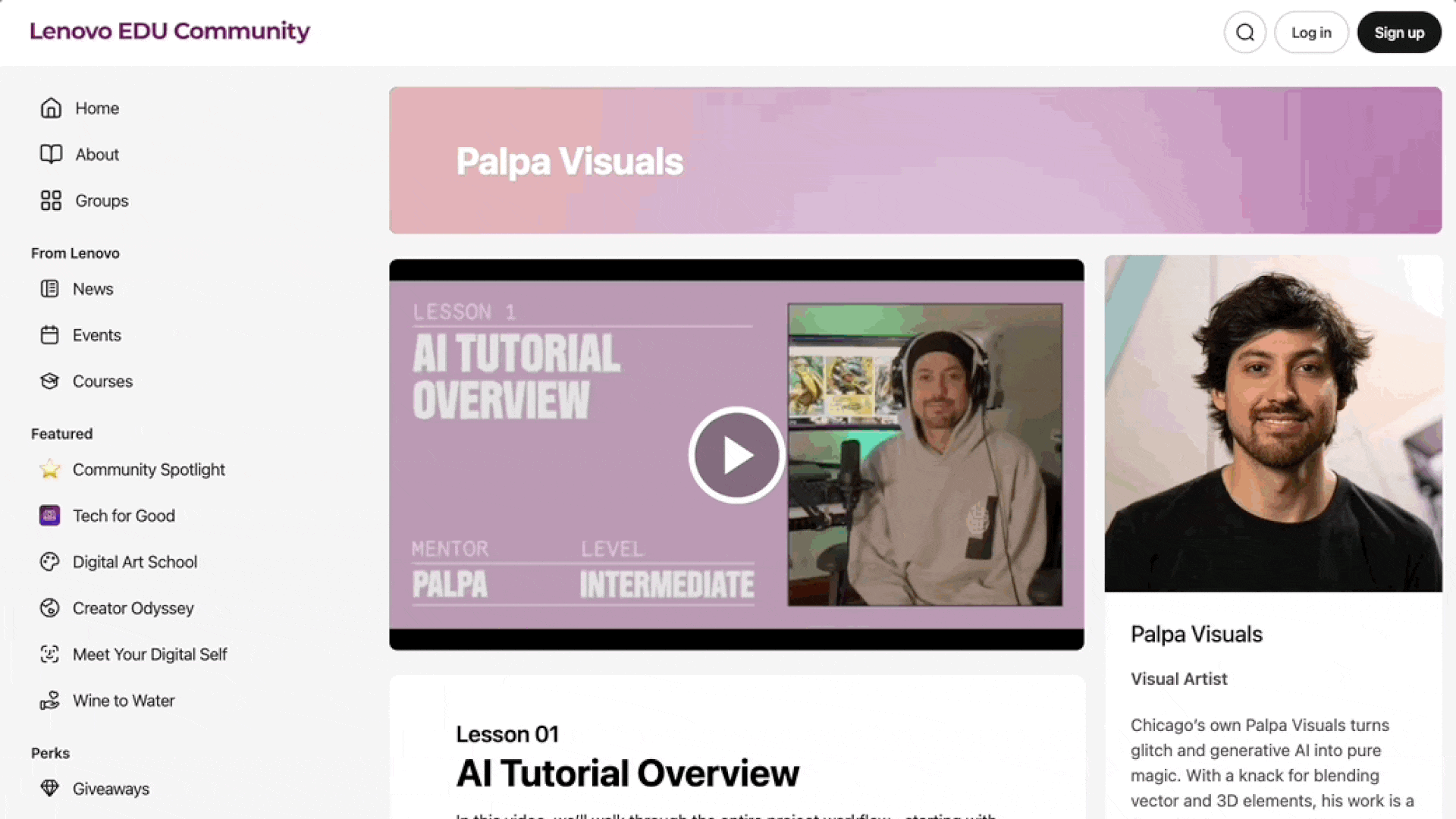
Task: Click the Visual Artist subtitle
Action: pos(1178,679)
